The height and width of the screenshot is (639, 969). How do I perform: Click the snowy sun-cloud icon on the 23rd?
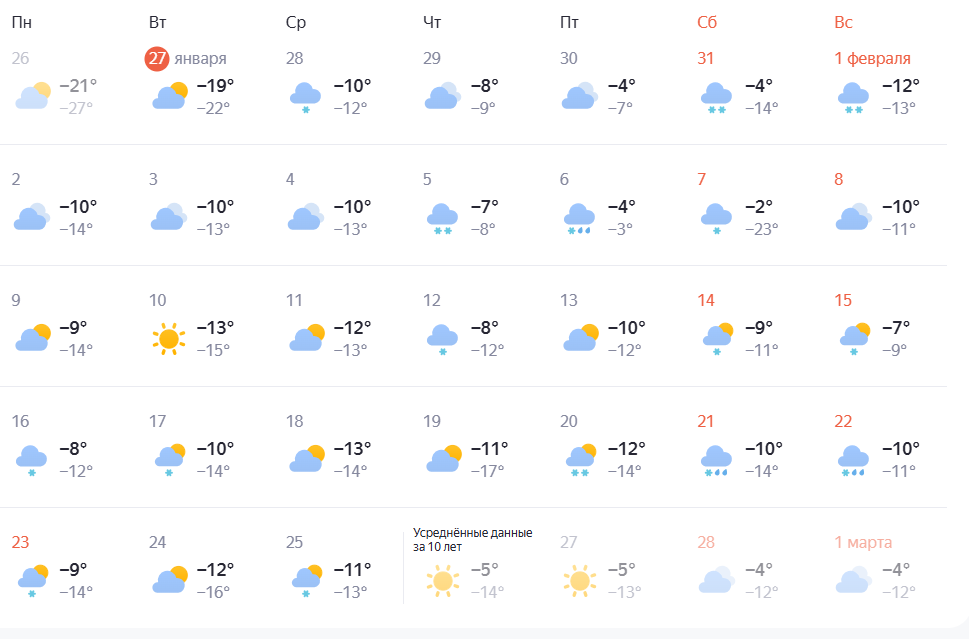[x=32, y=581]
